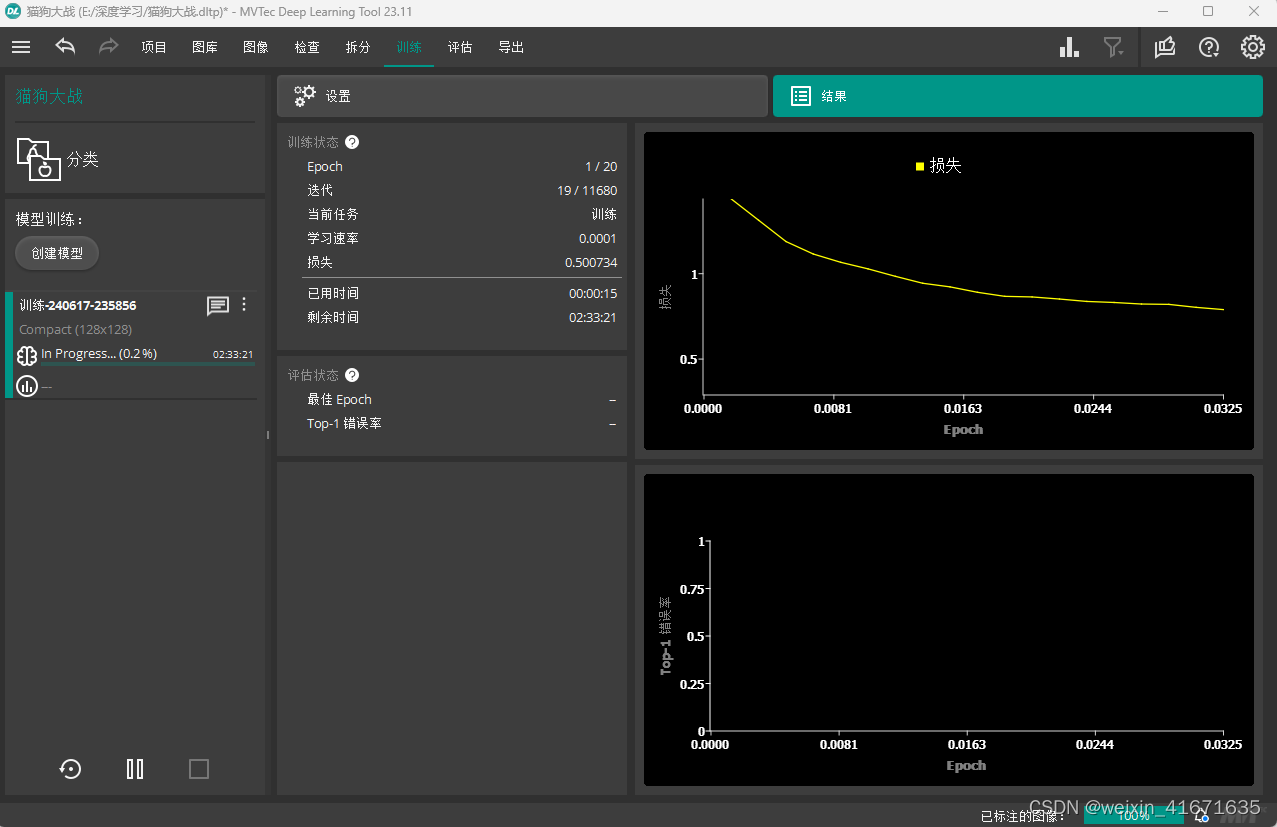Image resolution: width=1277 pixels, height=827 pixels.
Task: Open the feedback icon in toolbar
Action: tap(1165, 47)
